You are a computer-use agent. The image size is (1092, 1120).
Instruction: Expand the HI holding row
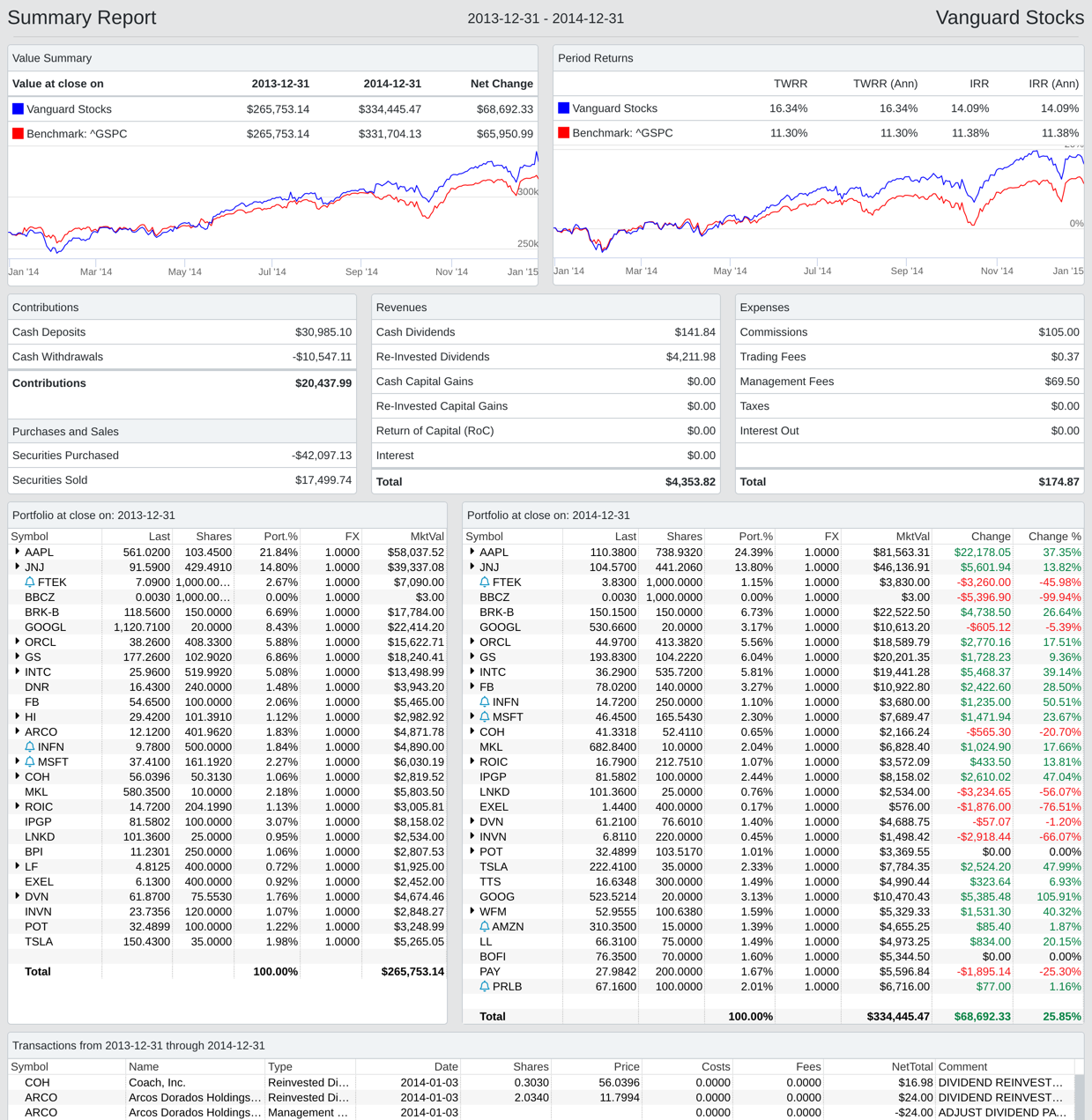18,717
